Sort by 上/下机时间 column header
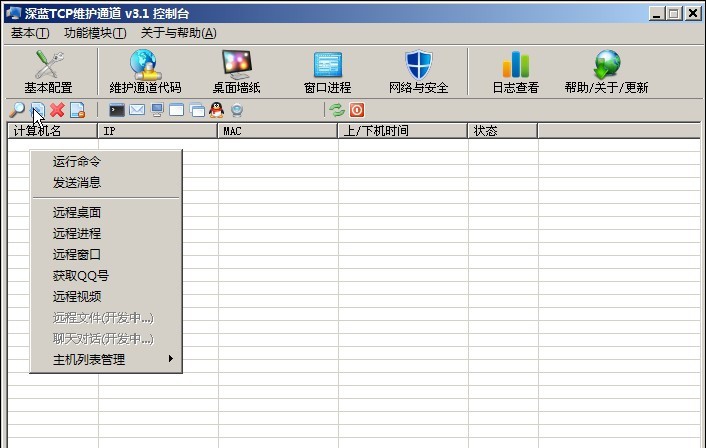Image resolution: width=706 pixels, height=448 pixels. tap(403, 131)
